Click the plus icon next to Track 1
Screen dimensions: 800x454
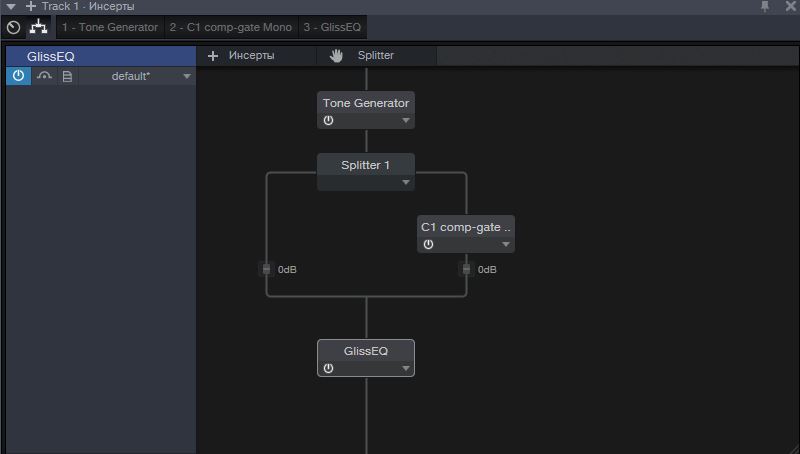[31, 6]
